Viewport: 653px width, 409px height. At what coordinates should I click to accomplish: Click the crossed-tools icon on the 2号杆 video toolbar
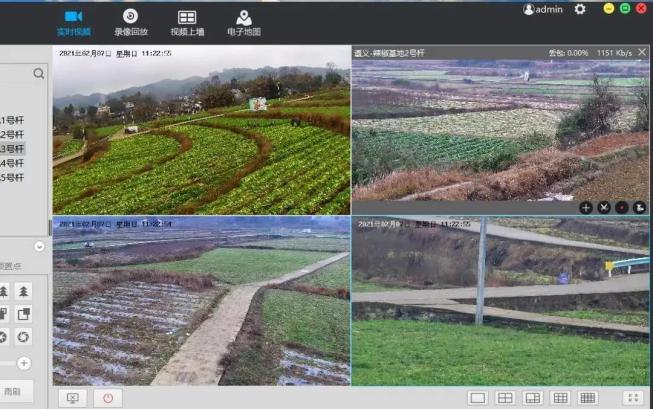(604, 207)
